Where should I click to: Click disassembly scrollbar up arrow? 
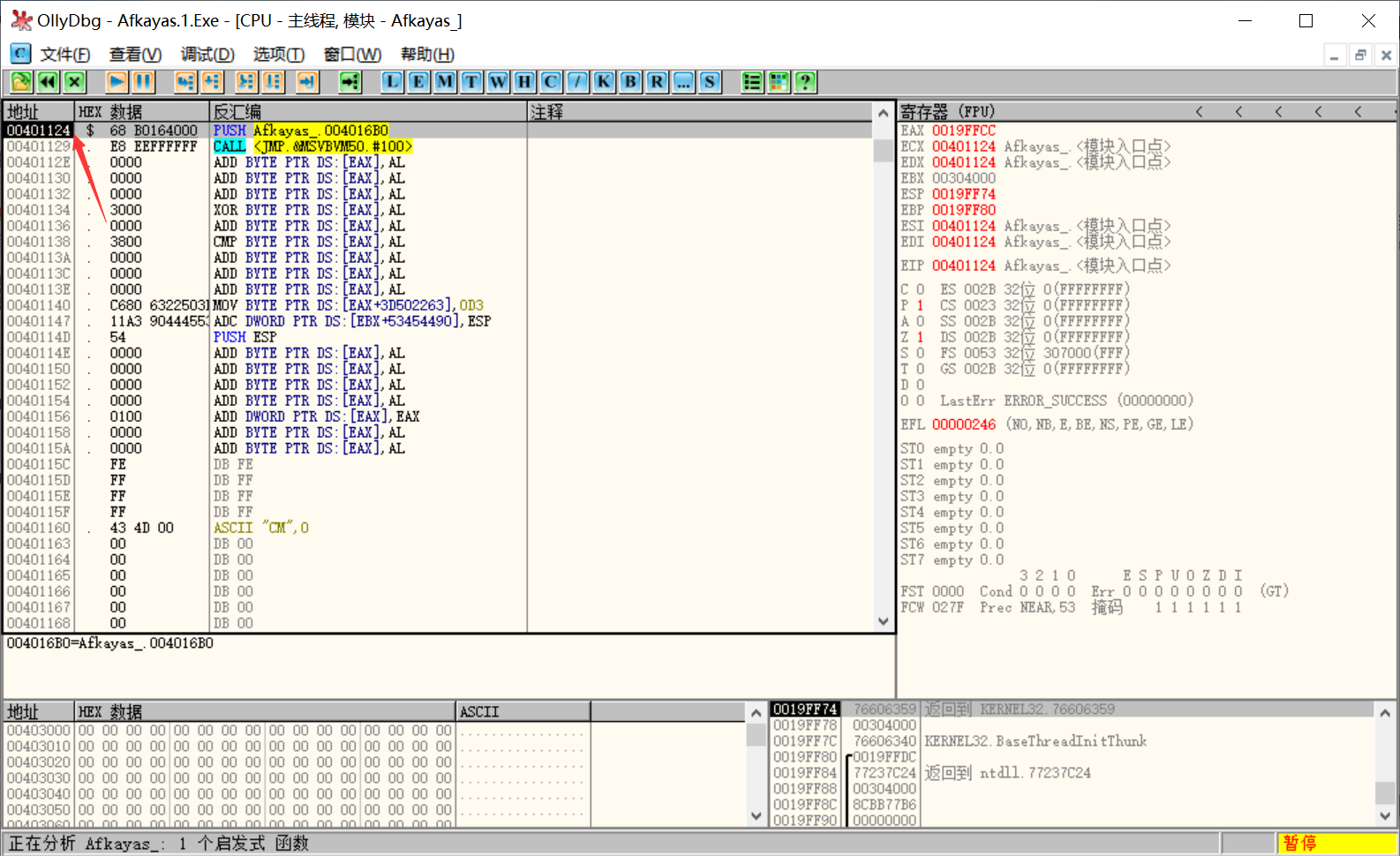point(884,112)
